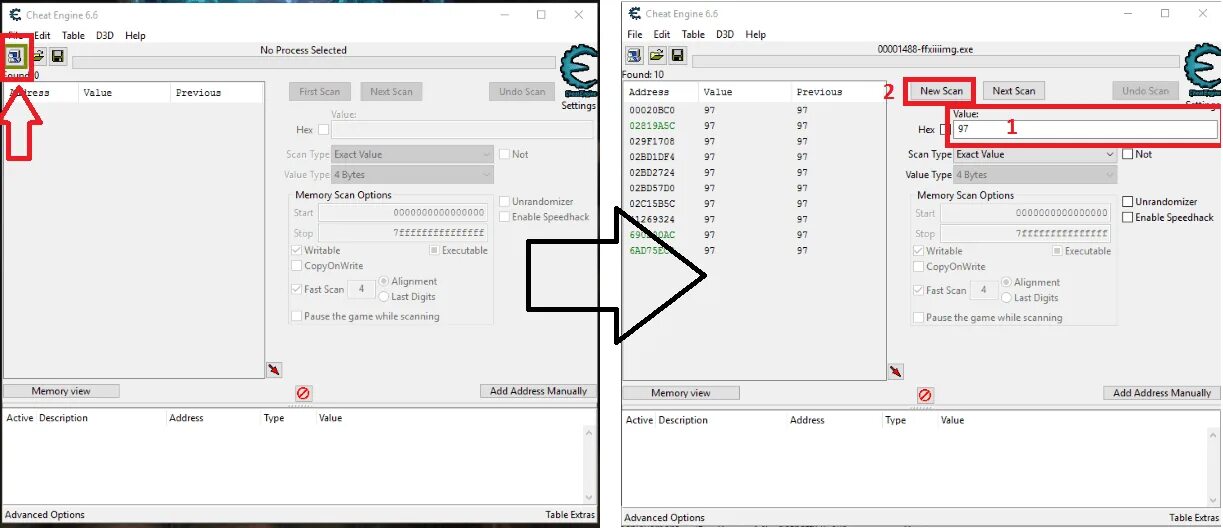Viewport: 1223px width, 528px height.
Task: Open File menu in right window
Action: [x=635, y=34]
